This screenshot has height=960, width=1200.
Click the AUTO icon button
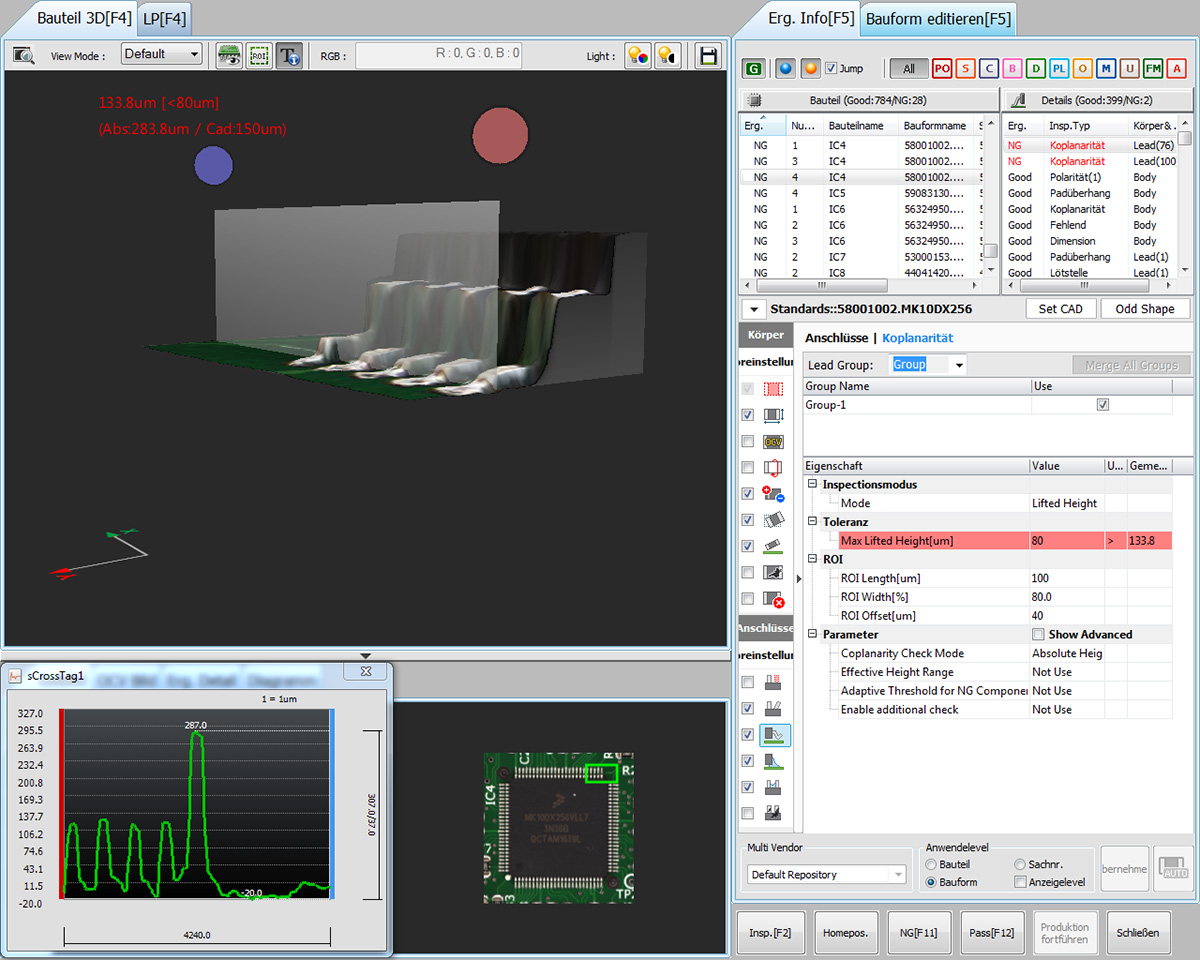pyautogui.click(x=1173, y=869)
